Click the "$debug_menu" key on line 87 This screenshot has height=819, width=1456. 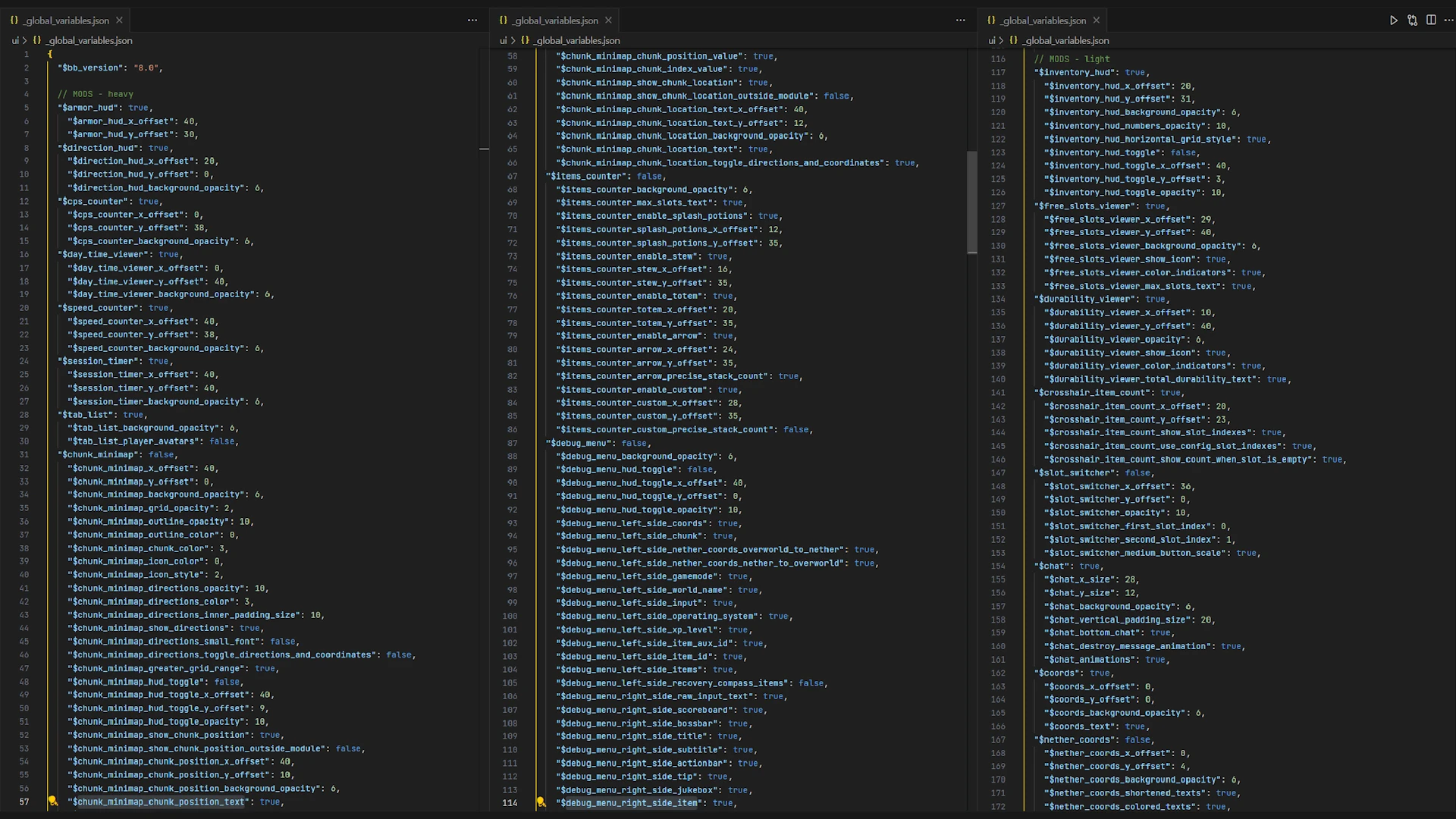578,443
